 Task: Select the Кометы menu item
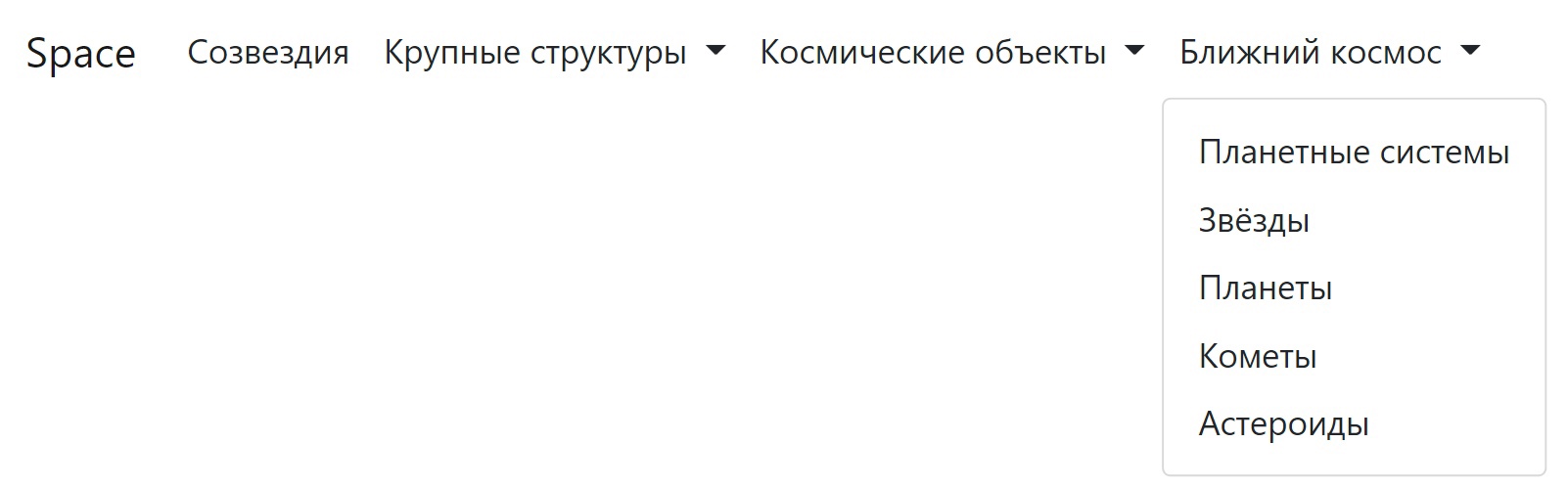pos(1354,356)
